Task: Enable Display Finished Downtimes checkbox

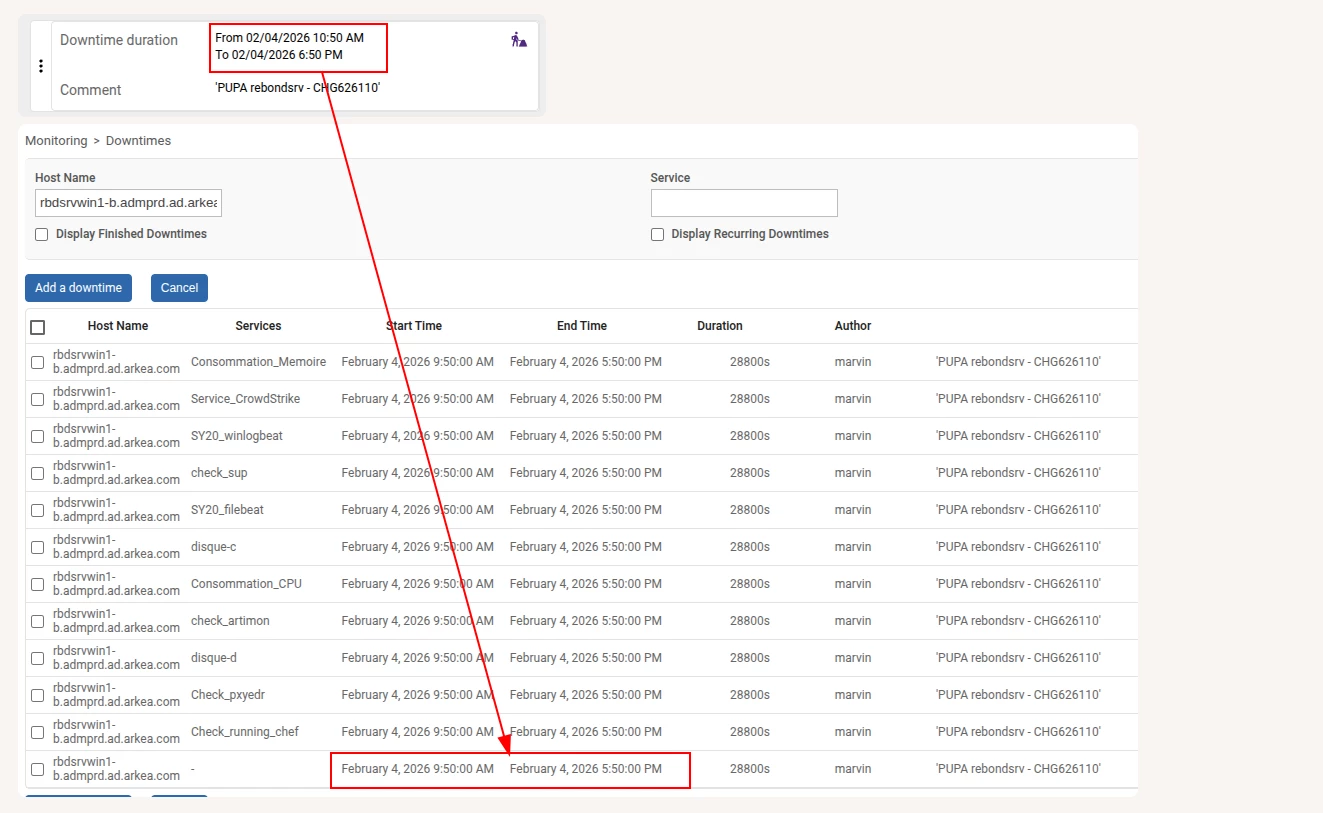Action: click(x=42, y=234)
